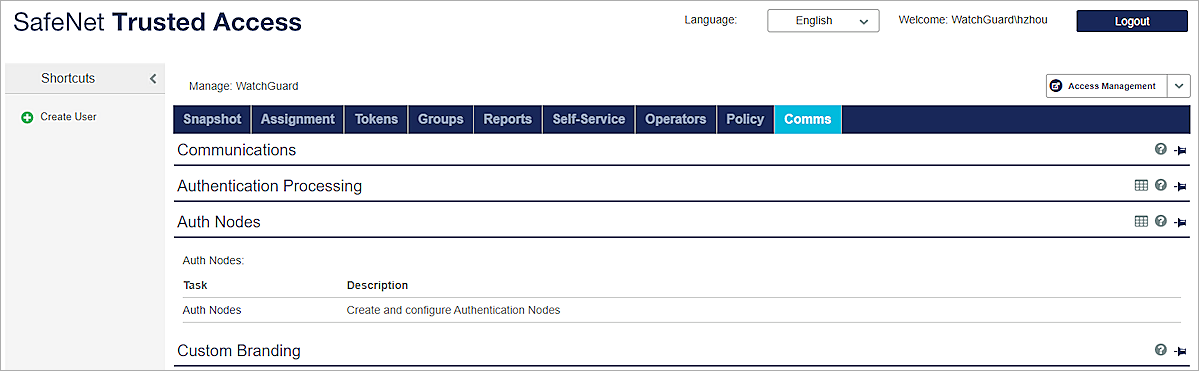This screenshot has height=371, width=1199.
Task: Click the Access Management icon
Action: [x=1057, y=86]
